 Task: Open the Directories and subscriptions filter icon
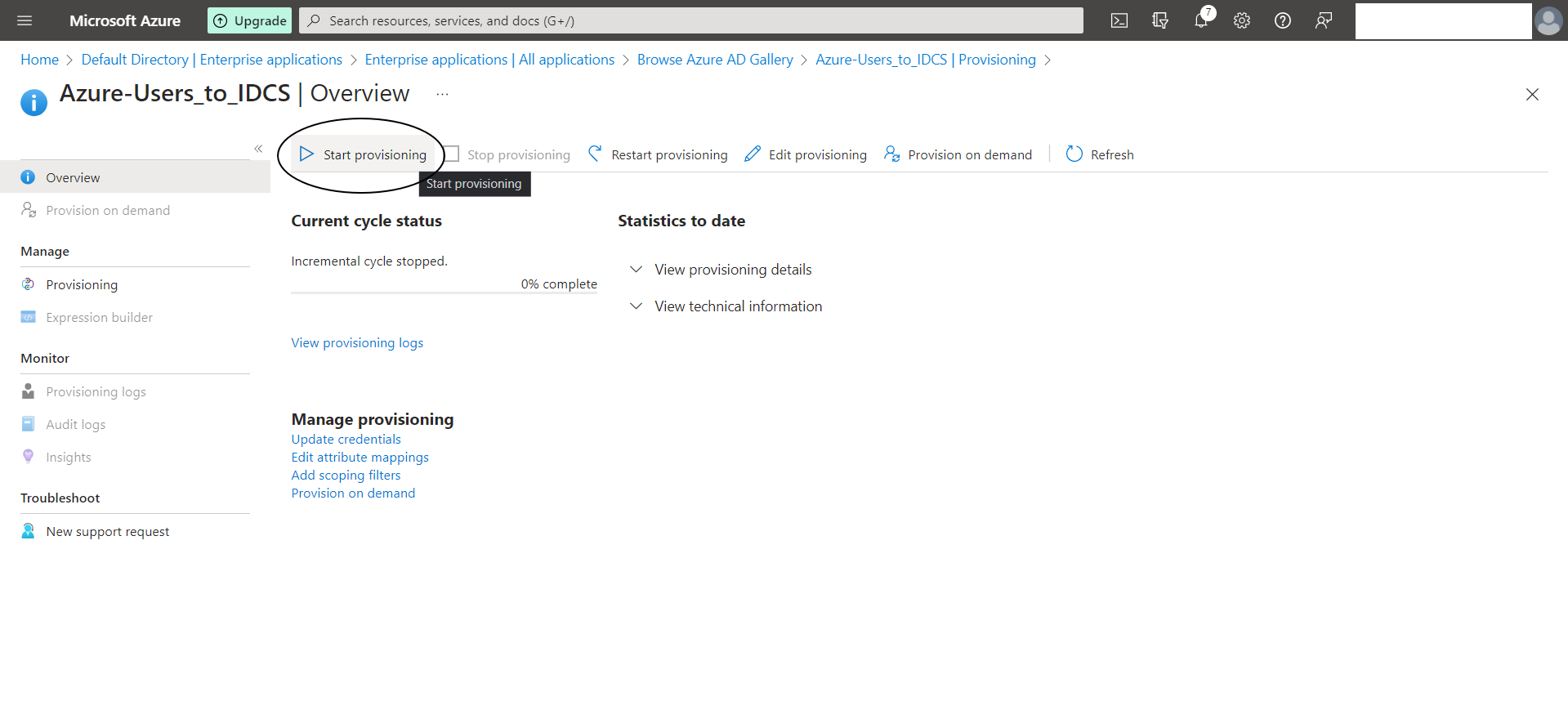1160,20
